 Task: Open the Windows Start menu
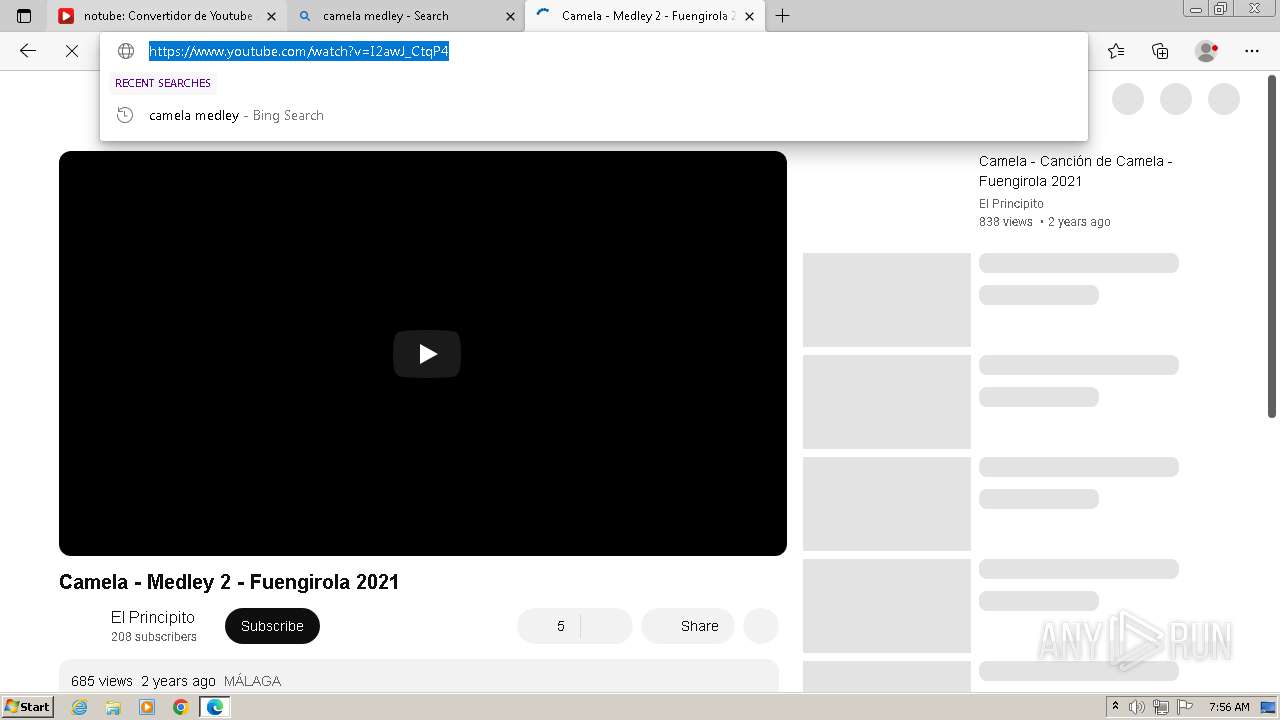pos(28,707)
